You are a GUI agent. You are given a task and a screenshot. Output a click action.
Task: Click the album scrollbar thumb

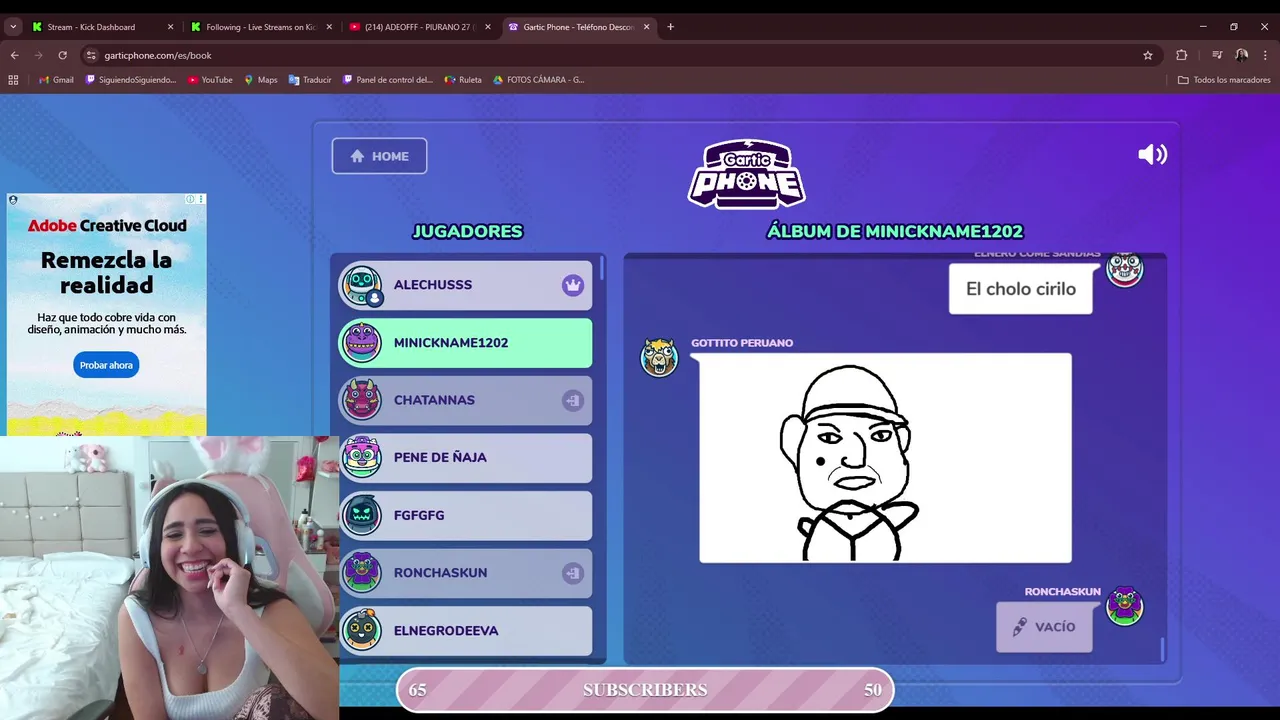pyautogui.click(x=1162, y=649)
